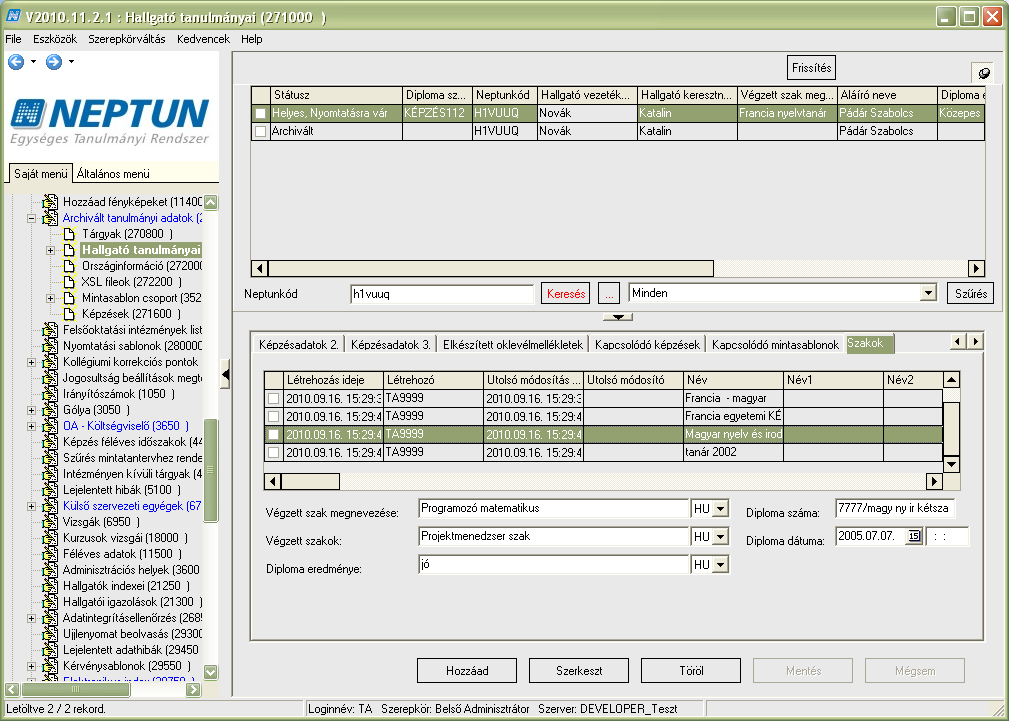Click the left tree vertical scrollbar thumb
The image size is (1009, 721).
[210, 470]
